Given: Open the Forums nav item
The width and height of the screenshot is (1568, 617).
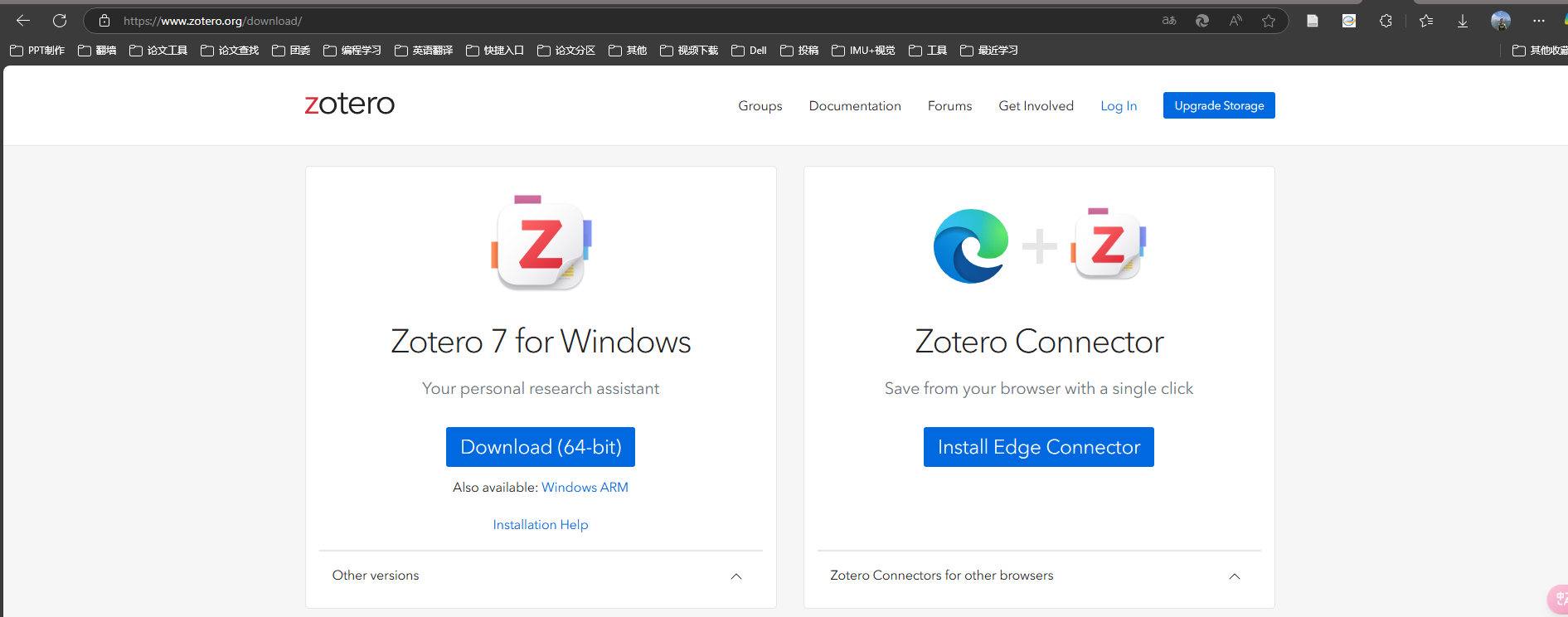Looking at the screenshot, I should tap(949, 106).
